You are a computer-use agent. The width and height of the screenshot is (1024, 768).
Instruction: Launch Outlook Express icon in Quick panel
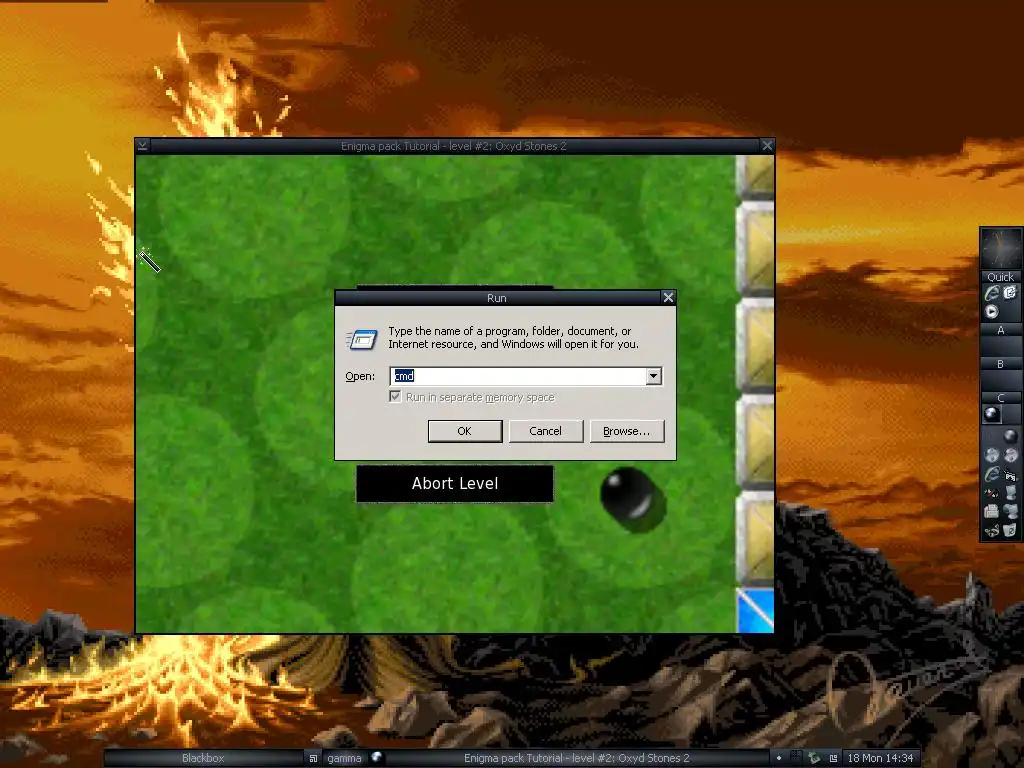pyautogui.click(x=1010, y=293)
